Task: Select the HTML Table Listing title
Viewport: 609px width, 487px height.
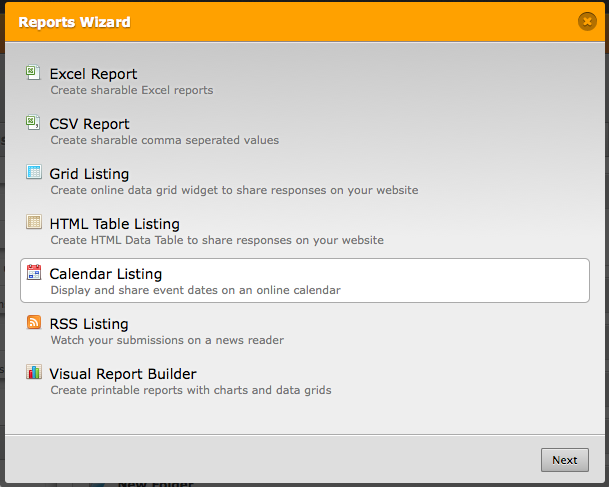Action: 114,224
